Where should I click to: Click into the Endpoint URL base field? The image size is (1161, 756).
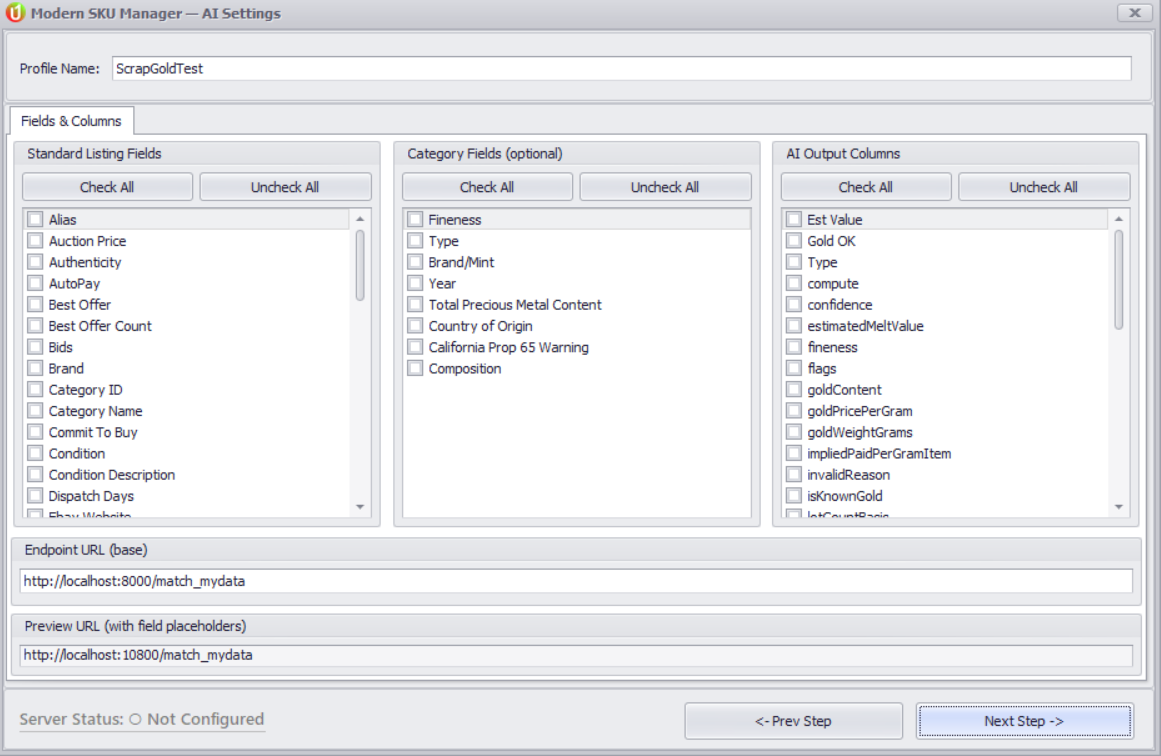(576, 581)
